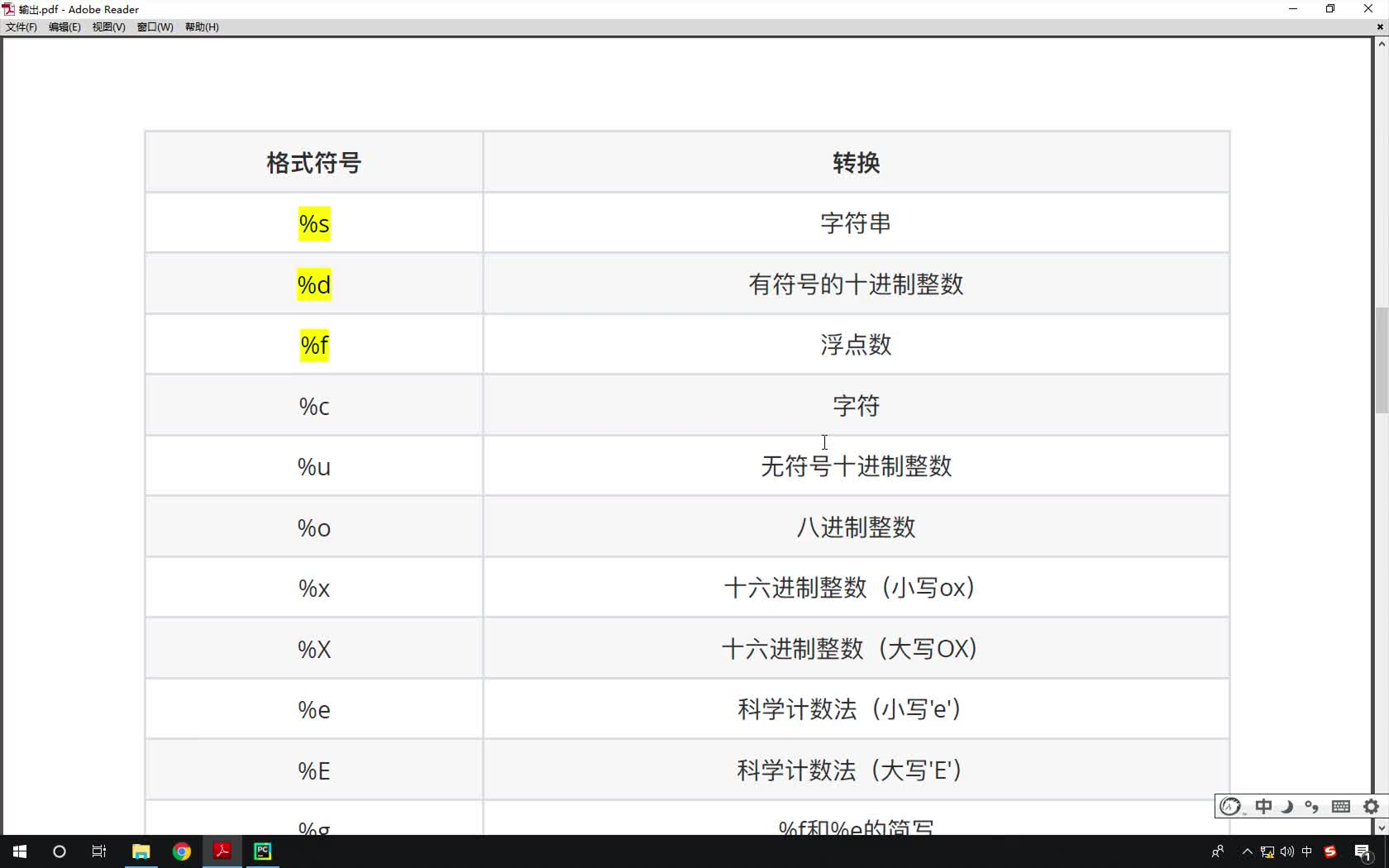The width and height of the screenshot is (1389, 868).
Task: Click the 无符号十进制整数 cell
Action: [857, 466]
